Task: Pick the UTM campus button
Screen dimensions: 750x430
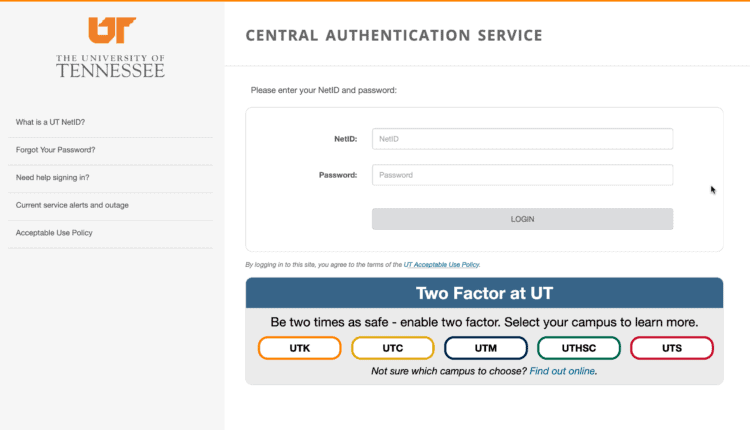Action: 485,348
